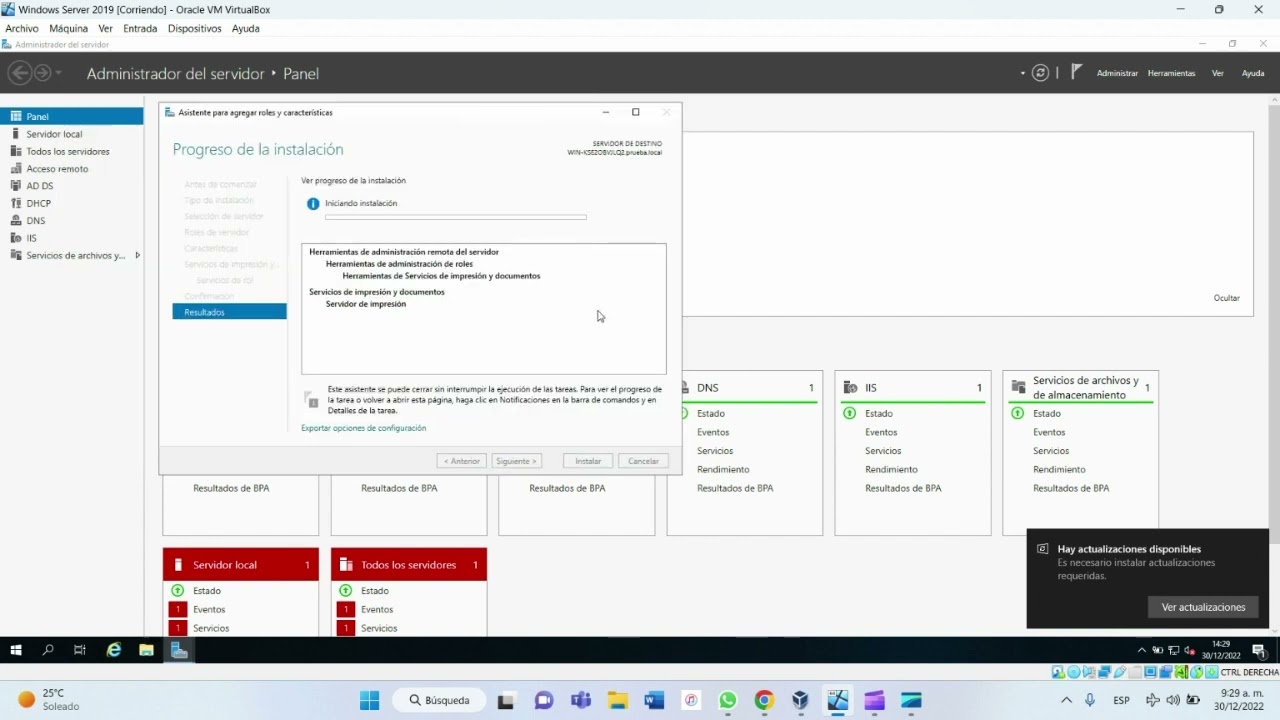Select Server Manager on the guest taskbar
The image size is (1280, 720).
point(179,650)
